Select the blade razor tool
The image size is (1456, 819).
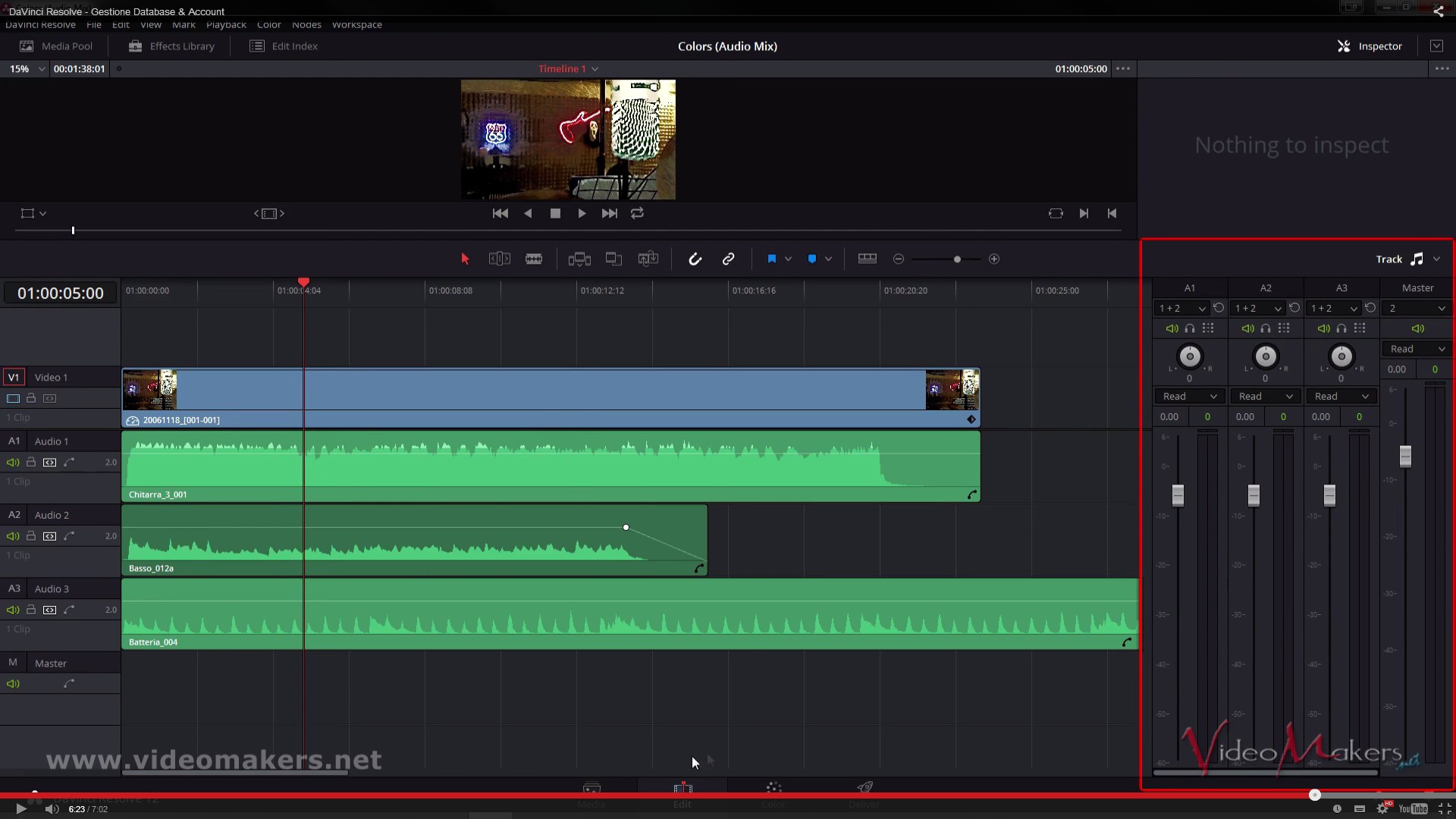(x=534, y=259)
